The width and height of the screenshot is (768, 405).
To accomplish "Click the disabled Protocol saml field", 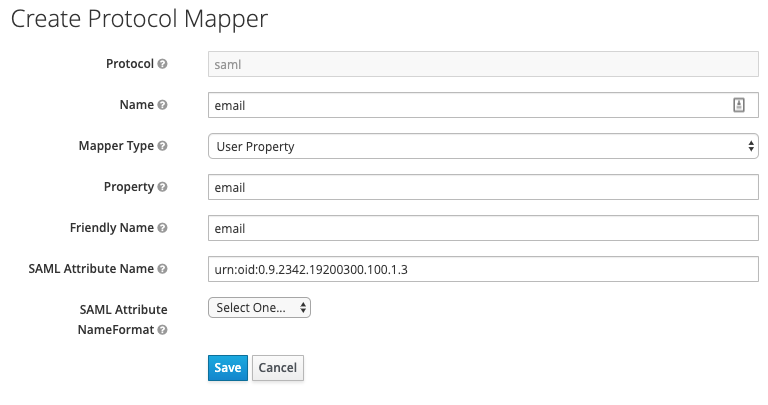I will pyautogui.click(x=483, y=64).
